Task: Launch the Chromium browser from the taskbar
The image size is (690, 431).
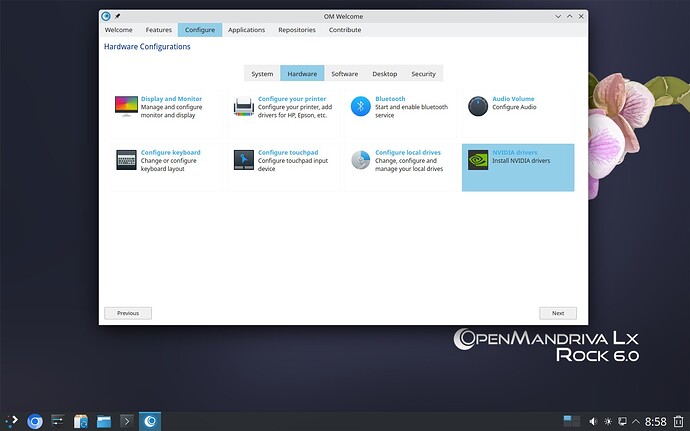Action: [x=35, y=421]
